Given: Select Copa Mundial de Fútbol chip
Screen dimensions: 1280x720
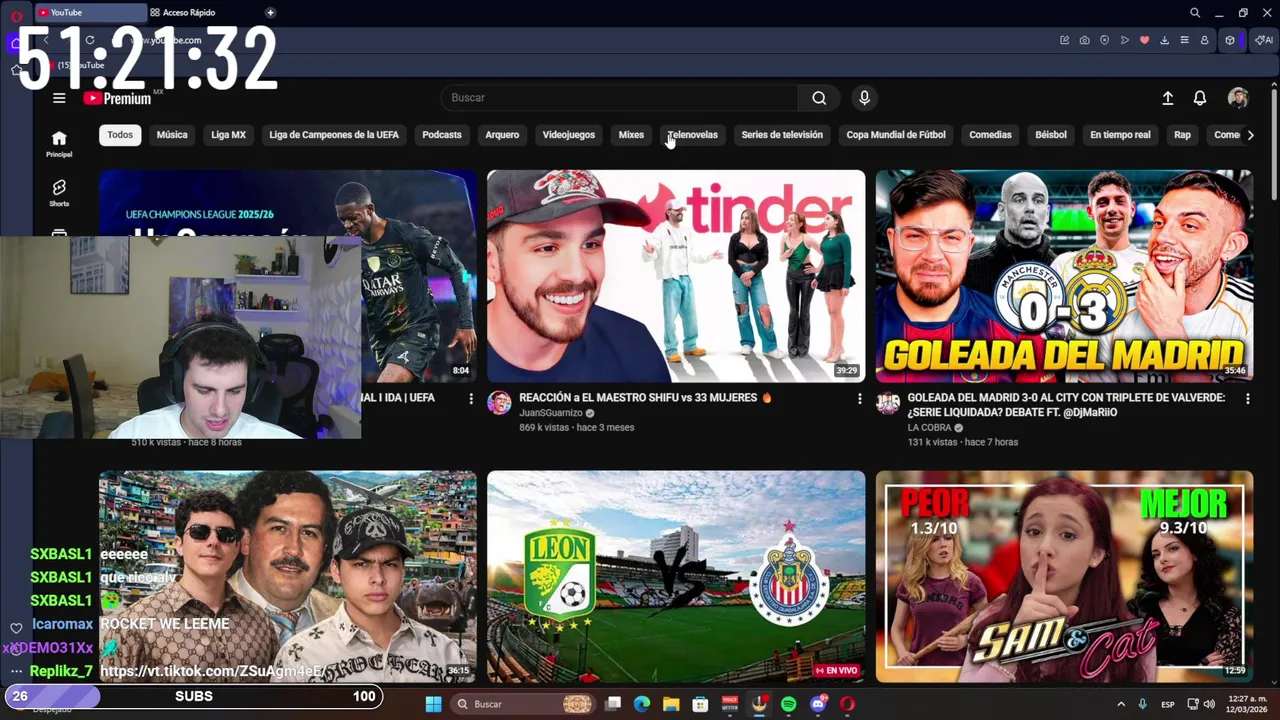Looking at the screenshot, I should (x=896, y=135).
